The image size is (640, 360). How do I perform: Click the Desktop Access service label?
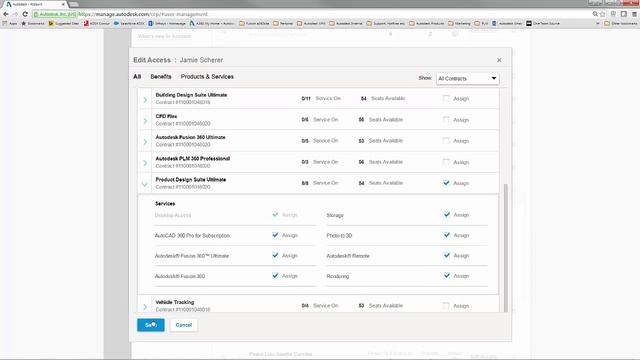pyautogui.click(x=173, y=215)
